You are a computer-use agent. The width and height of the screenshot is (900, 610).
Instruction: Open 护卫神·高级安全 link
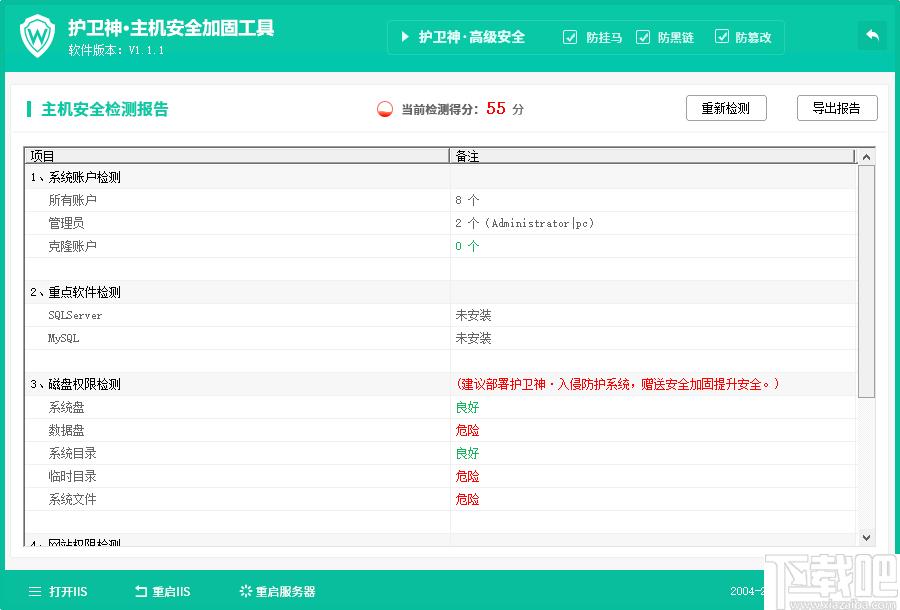472,37
